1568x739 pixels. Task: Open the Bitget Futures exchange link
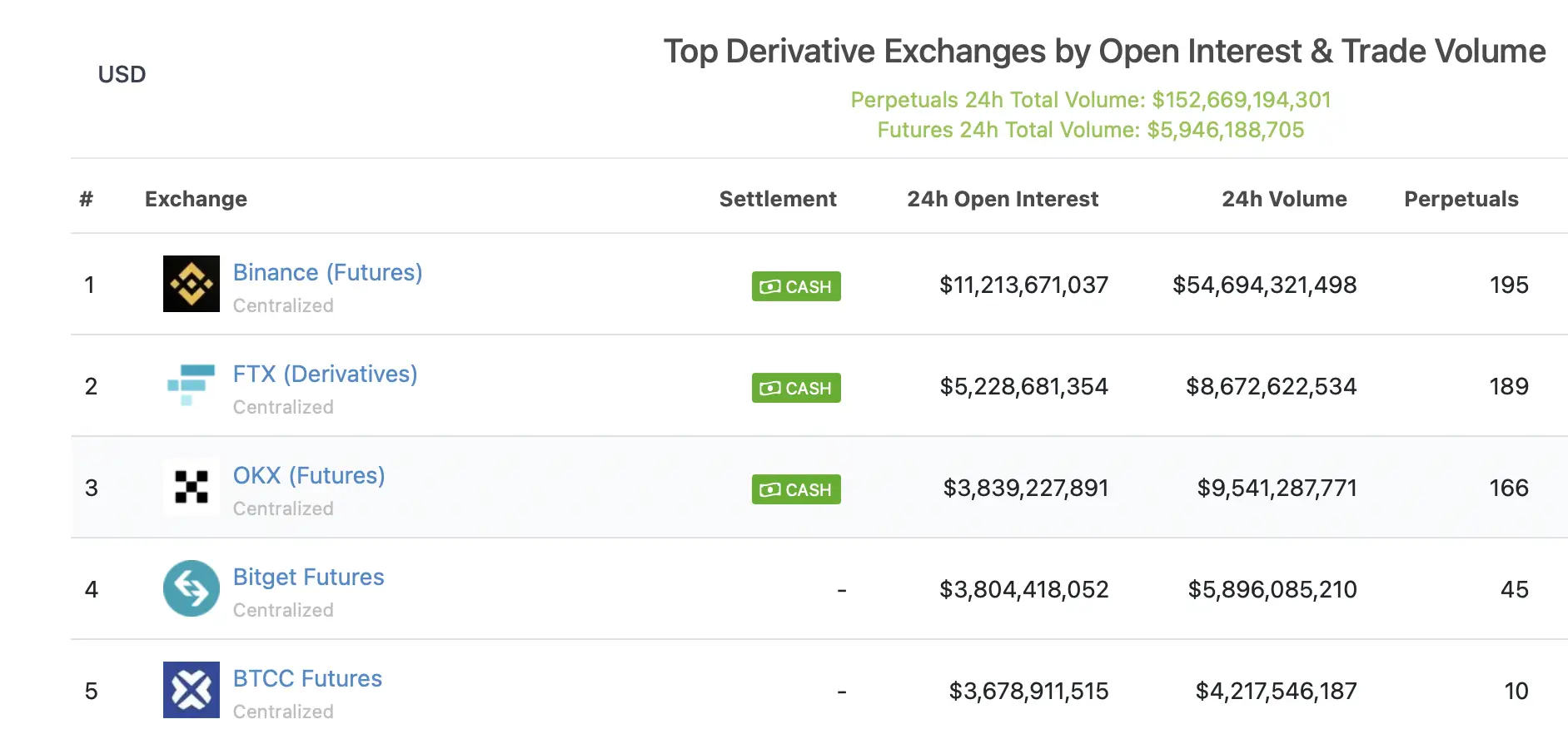308,577
